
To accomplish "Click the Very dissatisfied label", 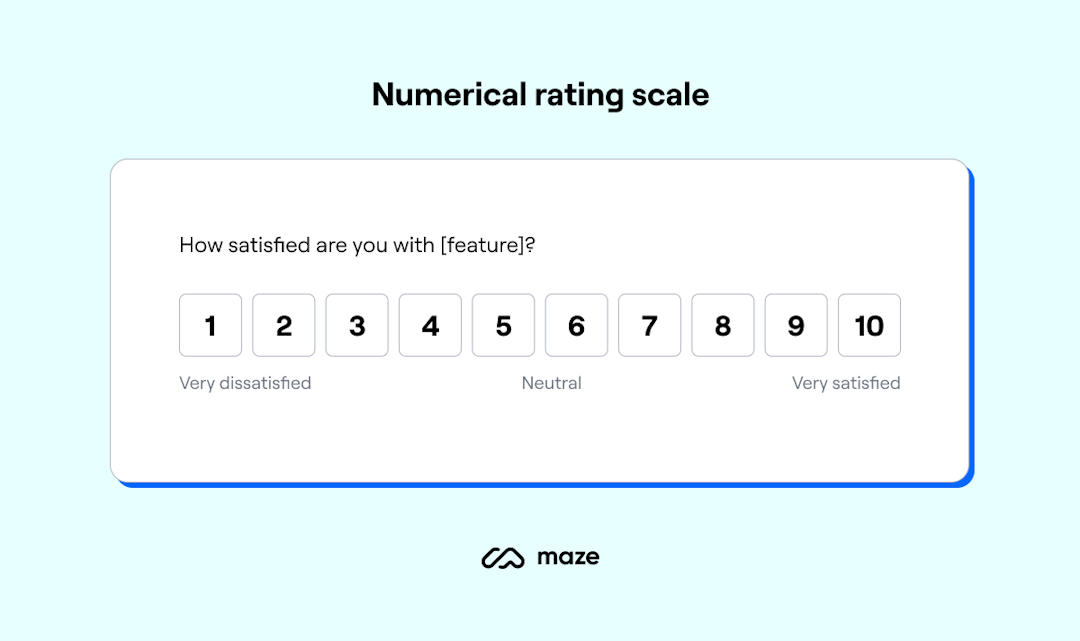I will [245, 382].
